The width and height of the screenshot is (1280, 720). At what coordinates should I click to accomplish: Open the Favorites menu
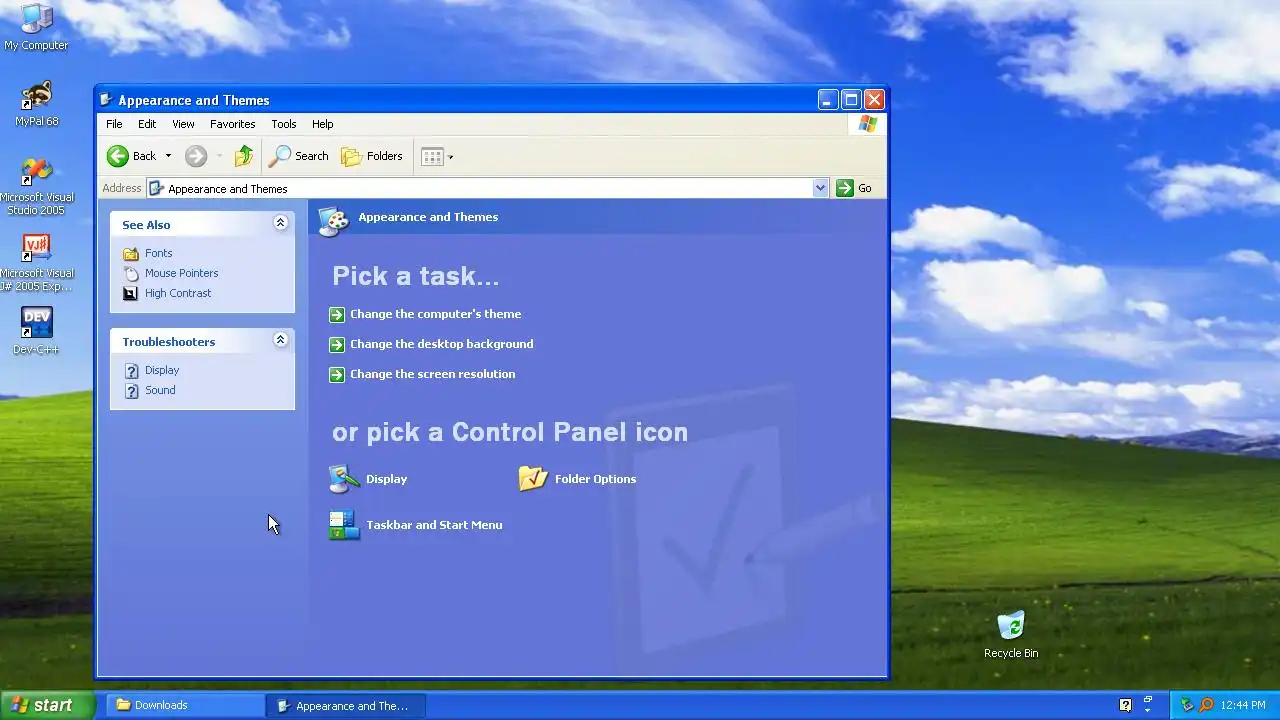pyautogui.click(x=232, y=124)
